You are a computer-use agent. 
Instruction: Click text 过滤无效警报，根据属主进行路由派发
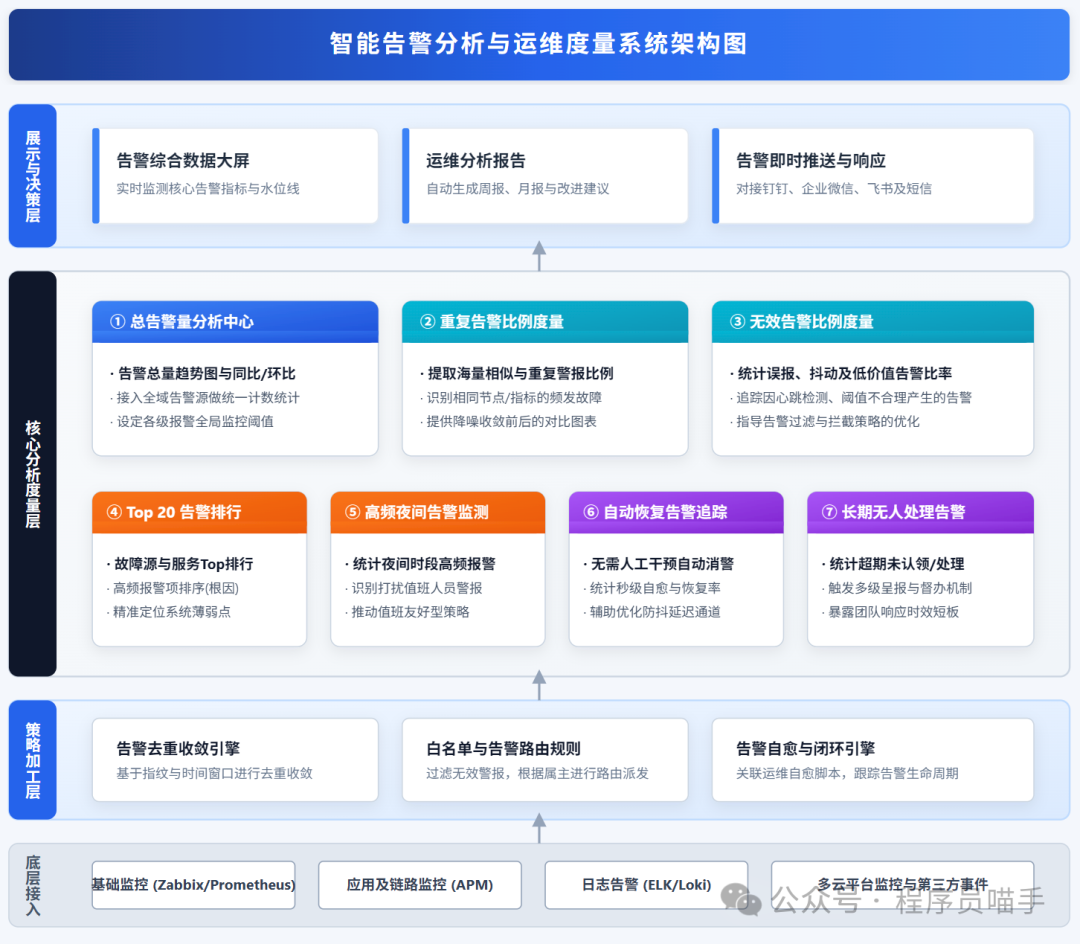point(537,773)
